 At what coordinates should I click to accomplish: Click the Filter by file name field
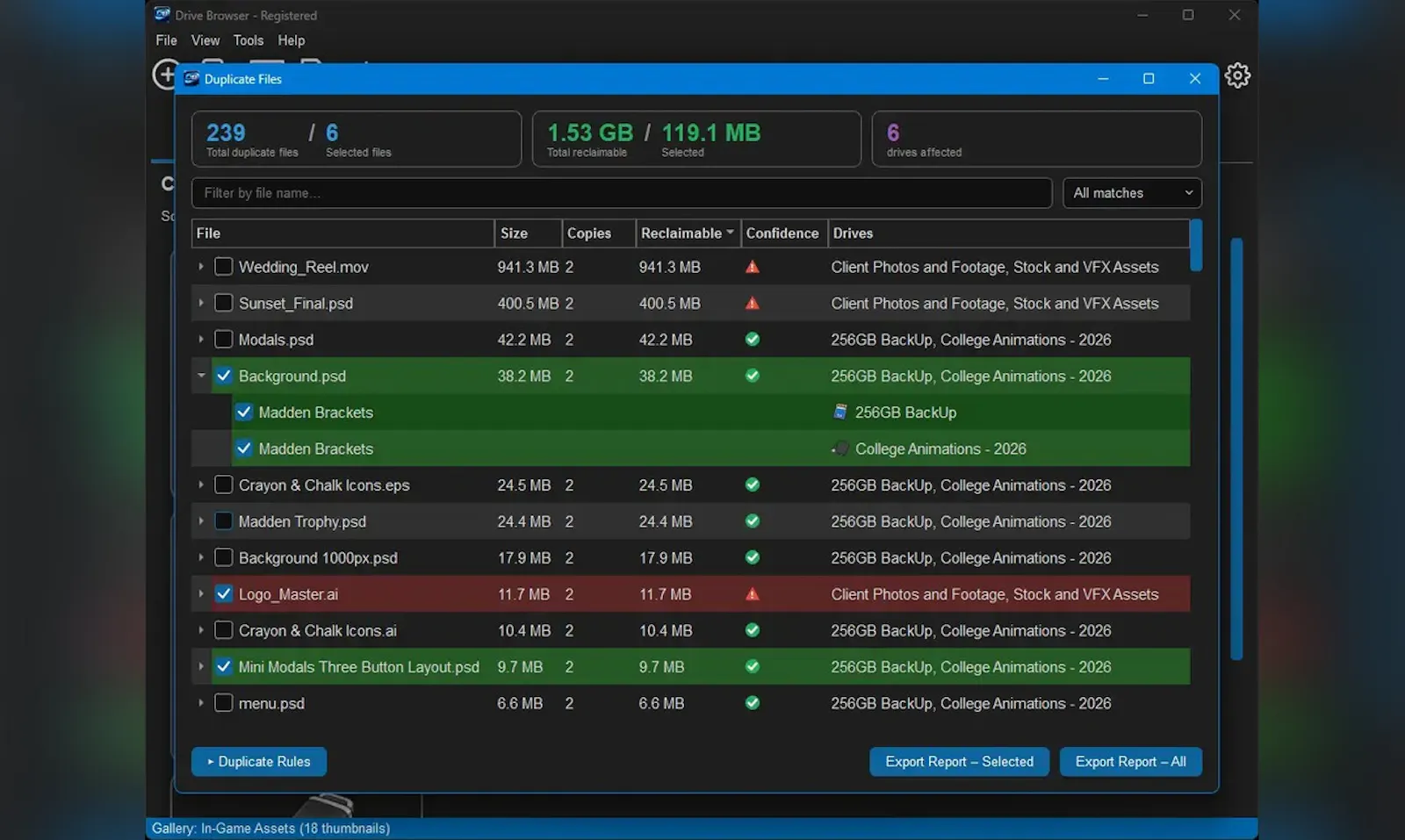622,193
